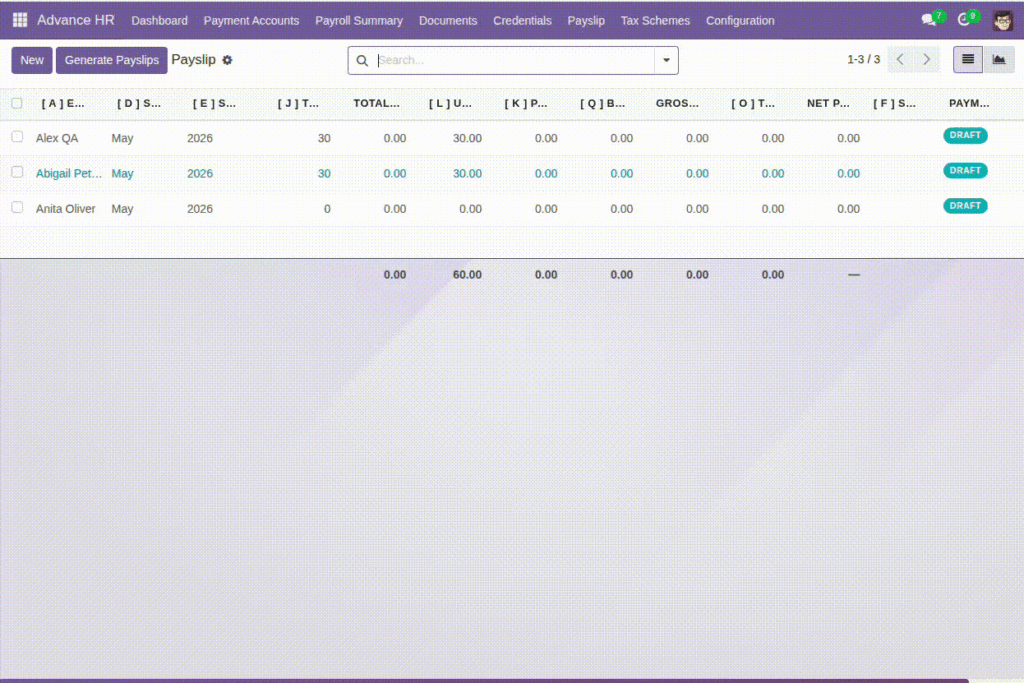Open the apps grid menu icon
Viewport: 1024px width, 683px height.
(20, 20)
